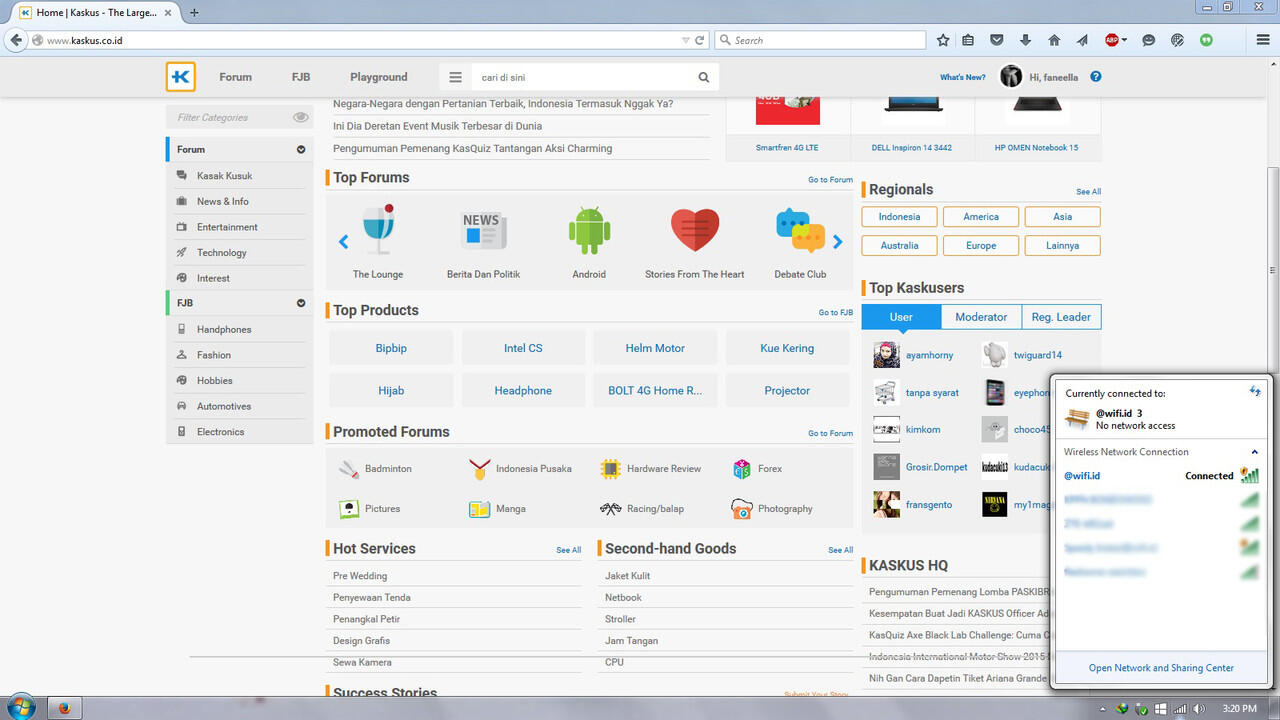This screenshot has width=1280, height=720.
Task: Show next Top Forums with right arrow
Action: coord(838,242)
